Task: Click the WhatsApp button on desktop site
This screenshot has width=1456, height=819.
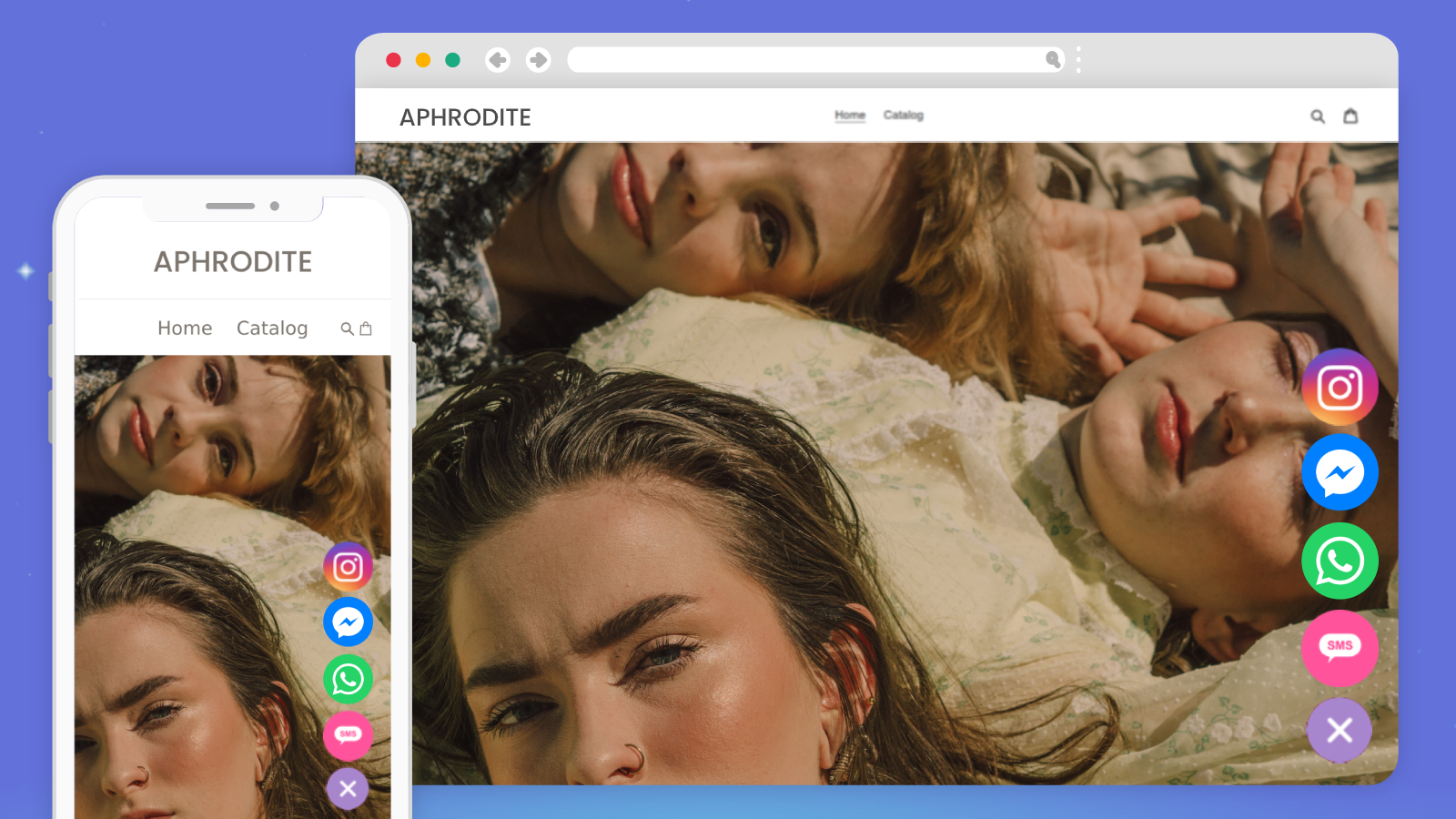Action: point(1340,561)
